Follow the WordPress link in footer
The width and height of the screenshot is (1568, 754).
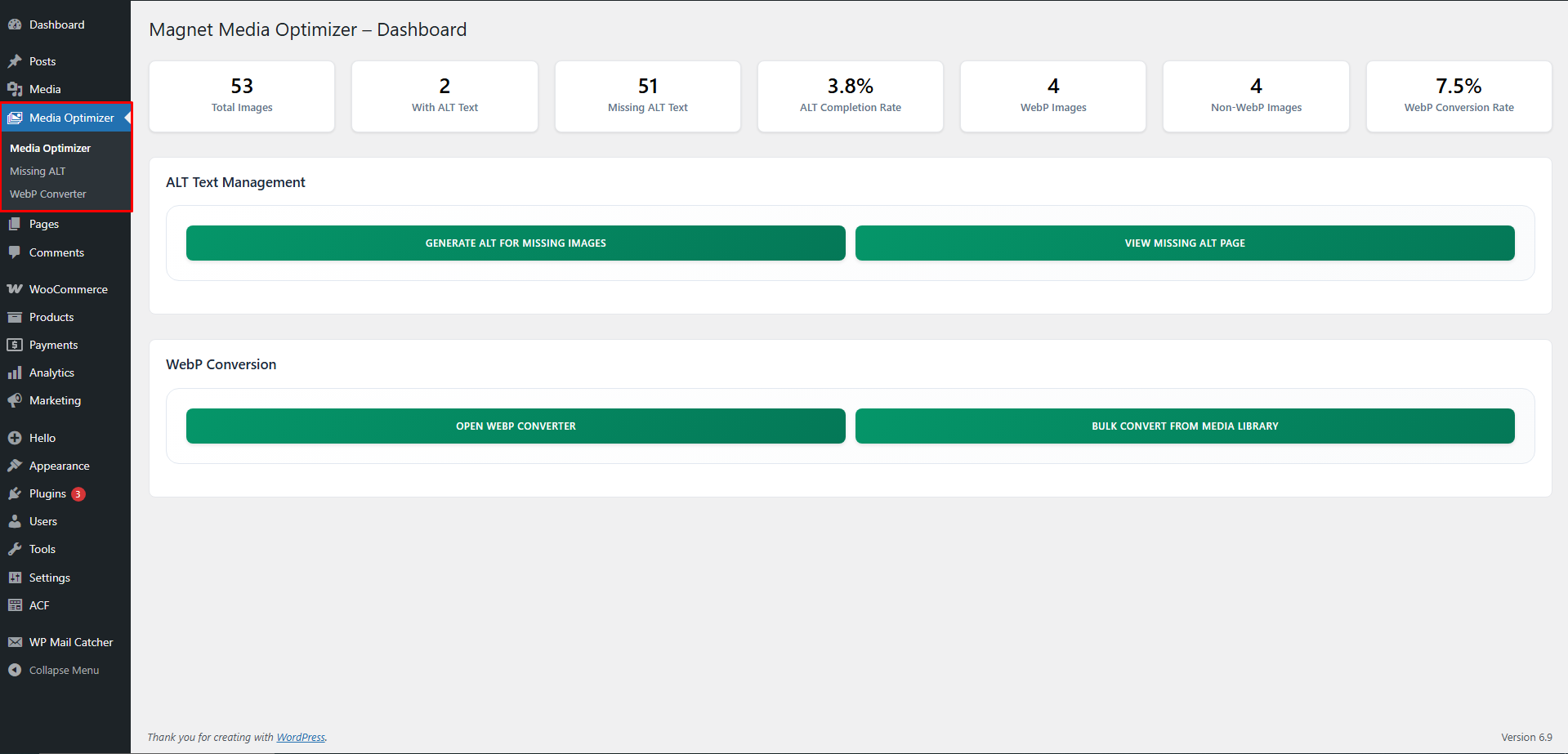301,737
